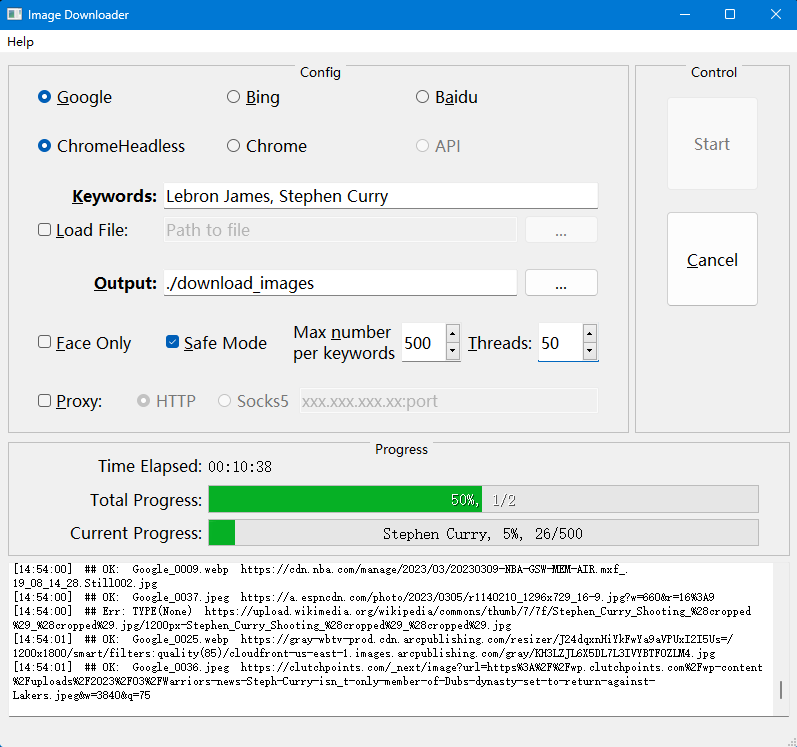Click the log scrollbar thumb
797x747 pixels.
click(x=781, y=690)
